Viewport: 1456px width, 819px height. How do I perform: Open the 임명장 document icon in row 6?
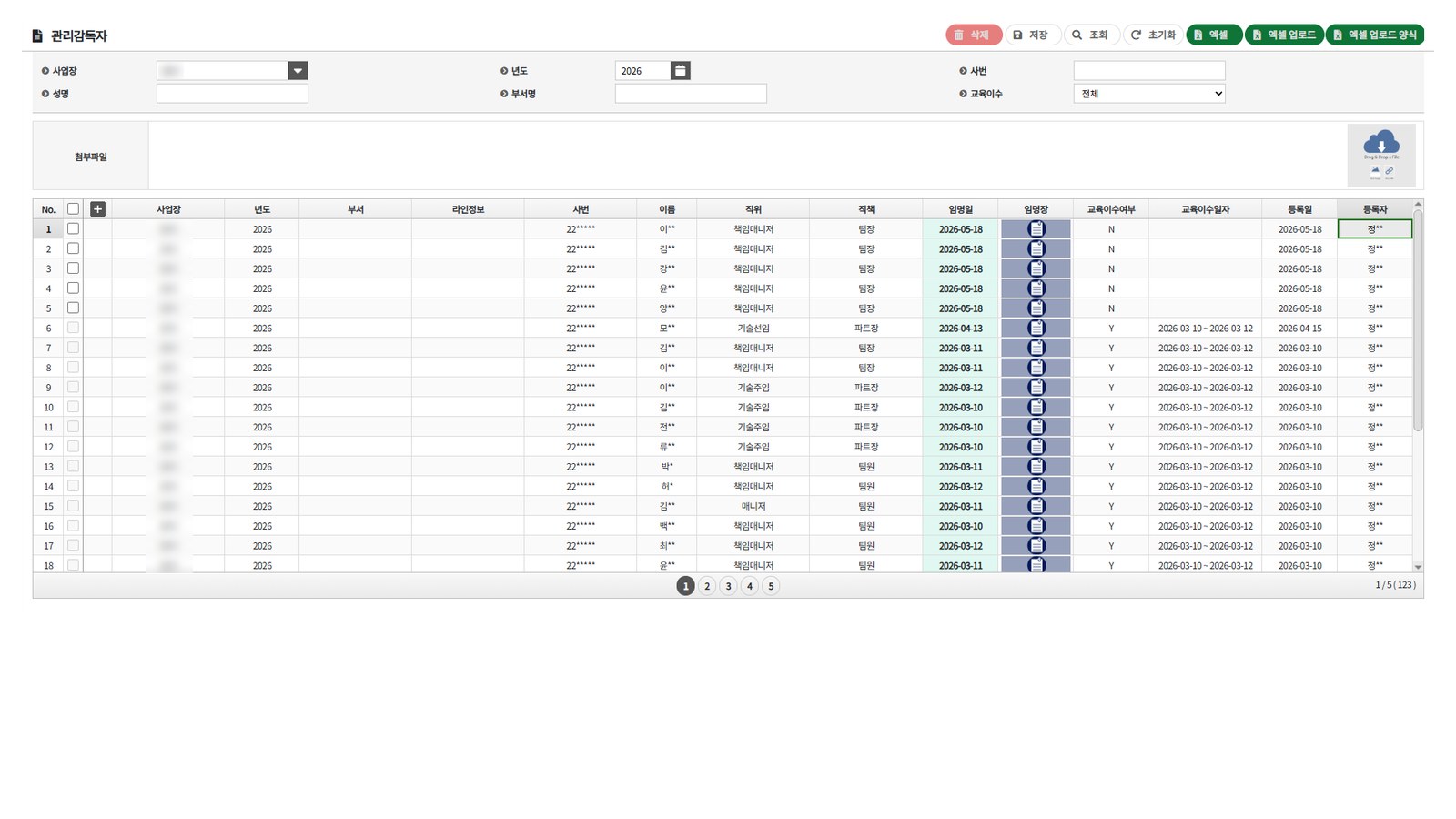(1036, 329)
